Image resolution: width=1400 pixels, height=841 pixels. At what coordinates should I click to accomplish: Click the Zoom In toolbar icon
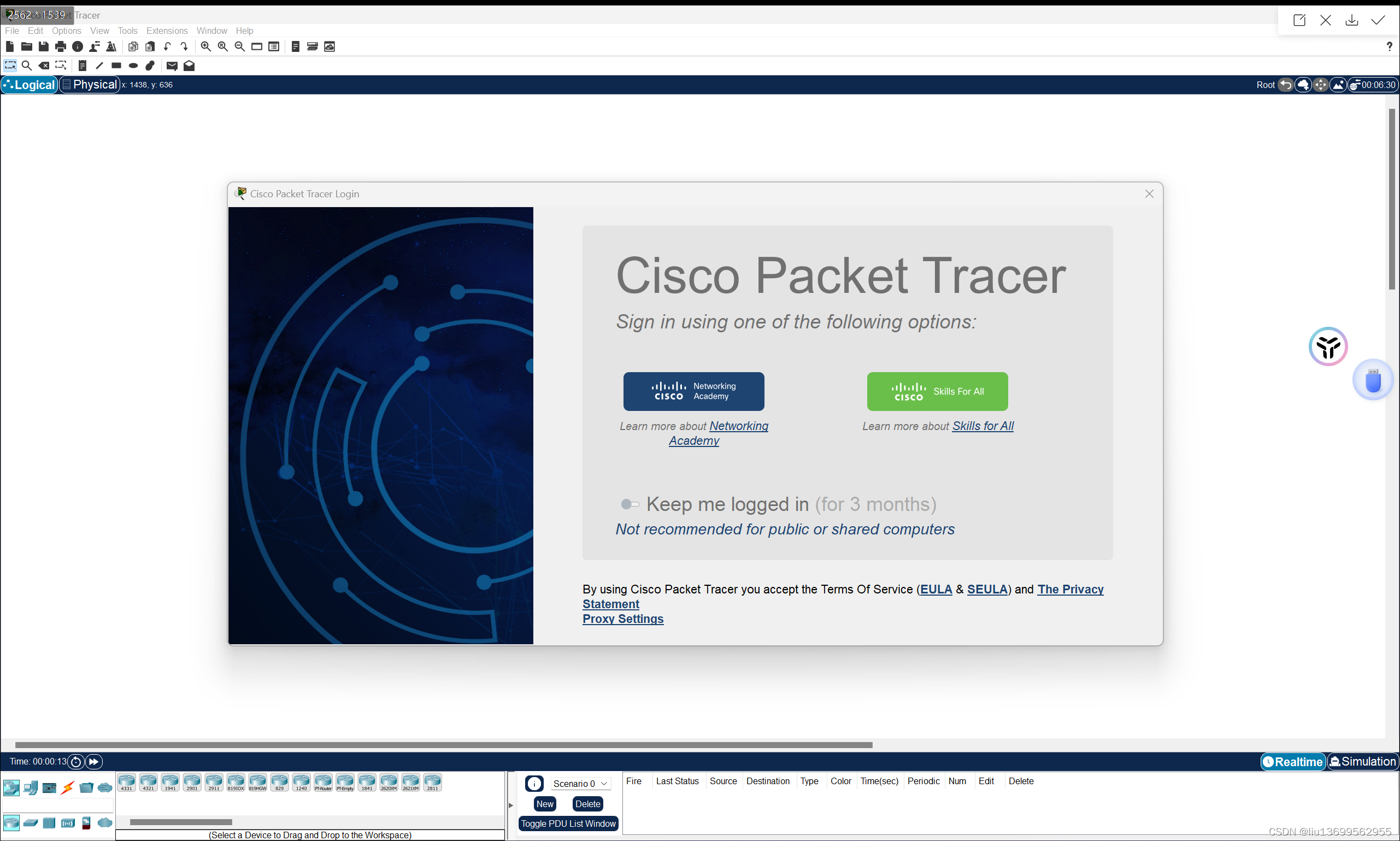click(x=205, y=46)
